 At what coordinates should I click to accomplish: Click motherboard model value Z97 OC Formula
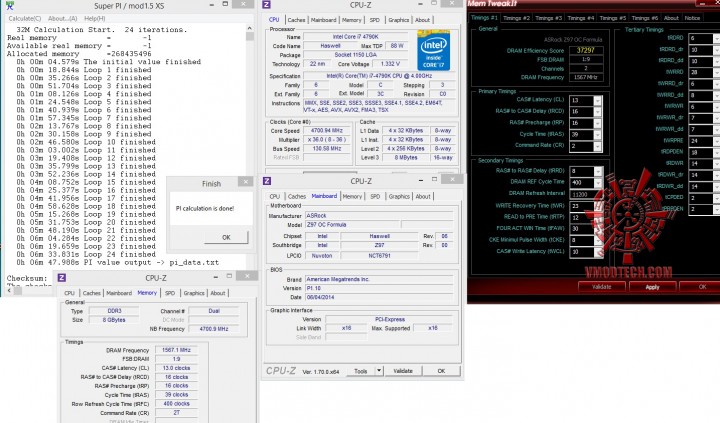[x=352, y=225]
